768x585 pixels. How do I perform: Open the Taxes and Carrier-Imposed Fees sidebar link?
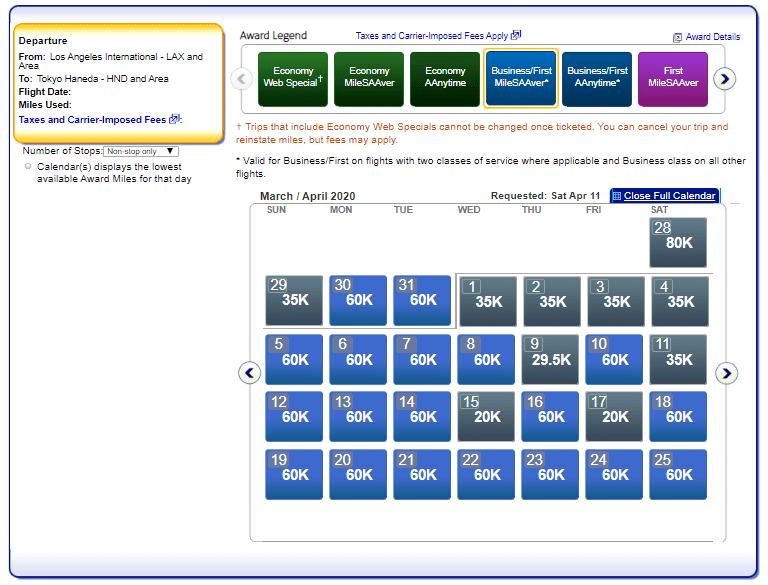(x=92, y=120)
